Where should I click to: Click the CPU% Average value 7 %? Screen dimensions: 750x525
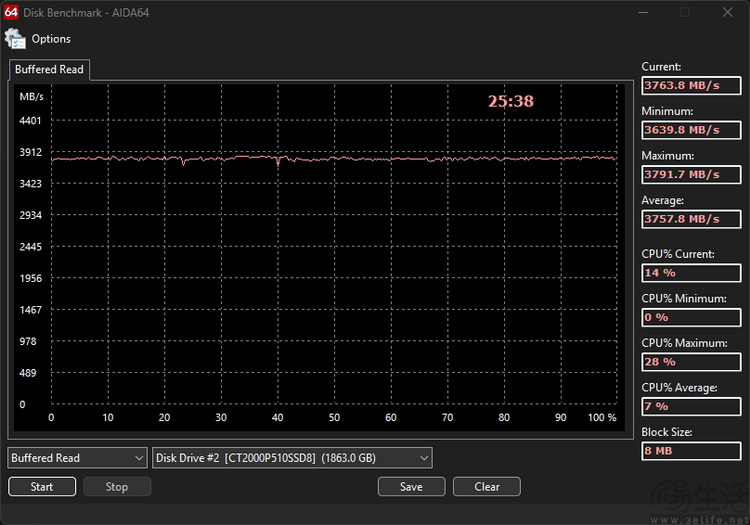(691, 406)
